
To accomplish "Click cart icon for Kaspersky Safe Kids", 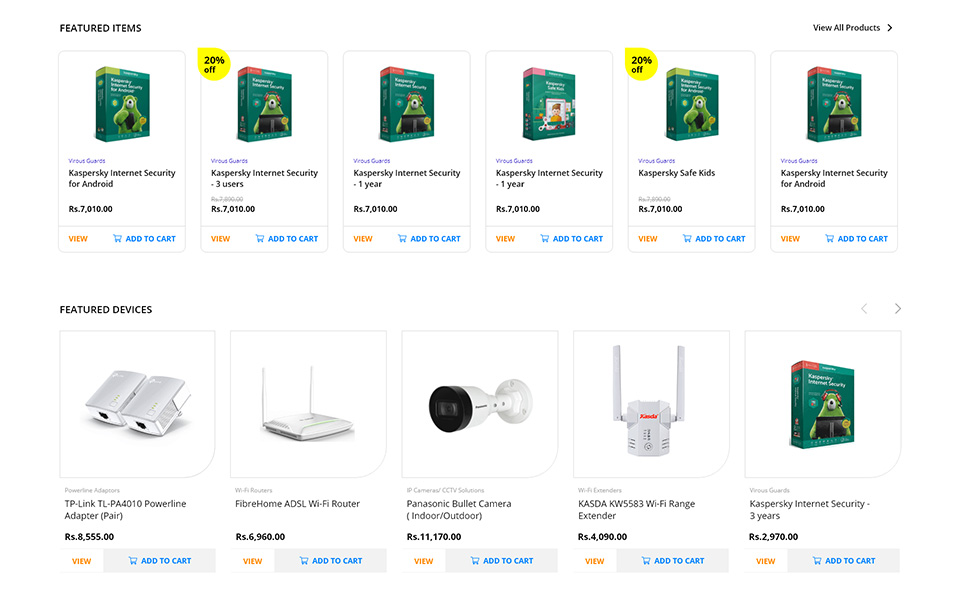I will coord(687,239).
